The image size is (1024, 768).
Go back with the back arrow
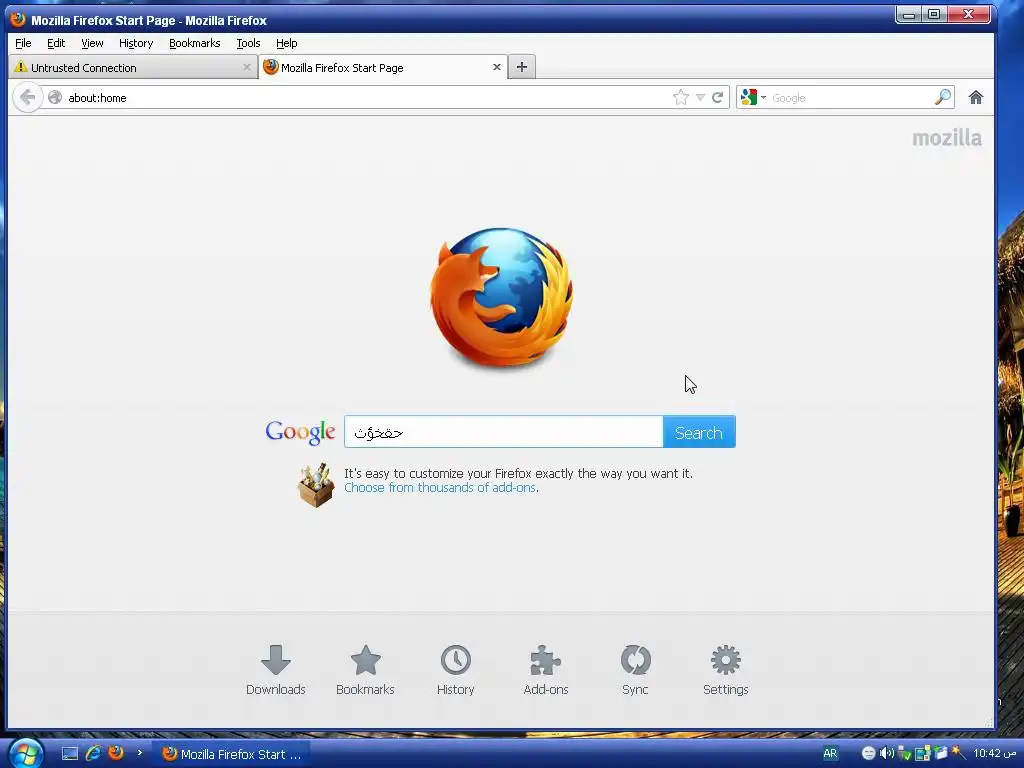tap(27, 97)
